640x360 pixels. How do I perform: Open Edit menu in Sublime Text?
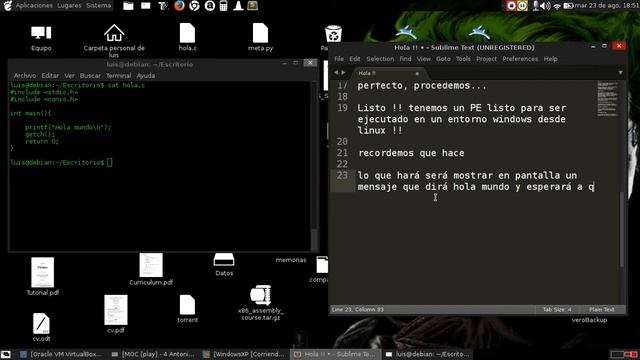tap(355, 59)
